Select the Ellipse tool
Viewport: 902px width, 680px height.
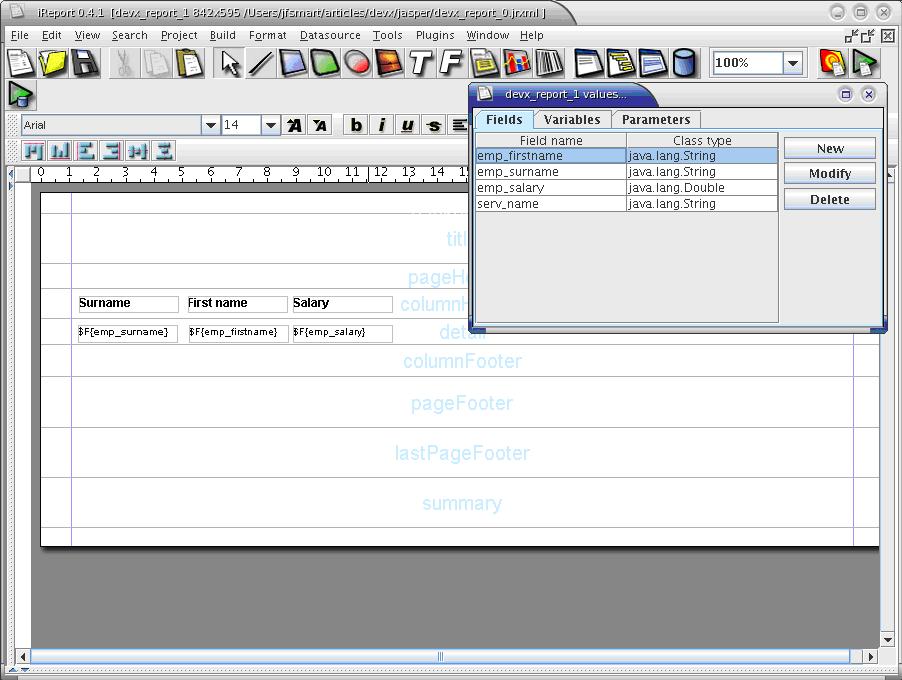coord(357,63)
